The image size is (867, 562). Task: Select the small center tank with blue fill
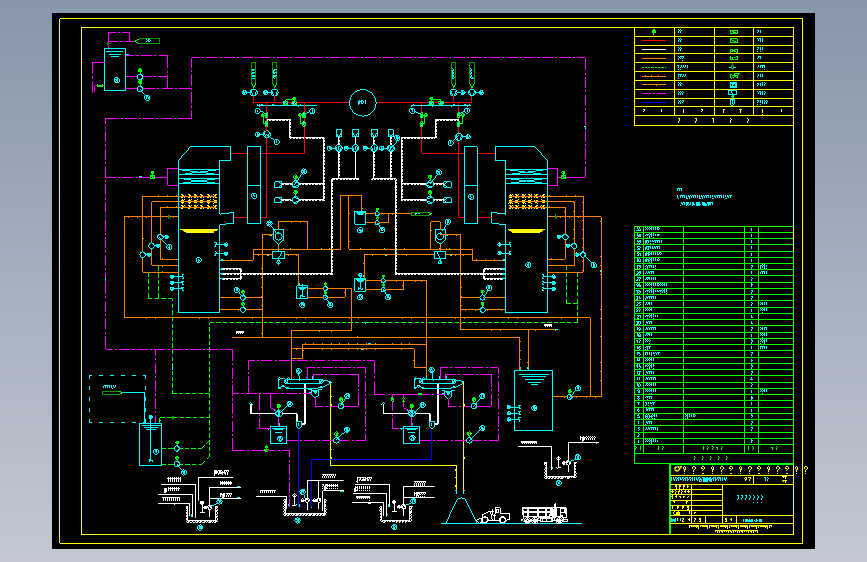[360, 217]
